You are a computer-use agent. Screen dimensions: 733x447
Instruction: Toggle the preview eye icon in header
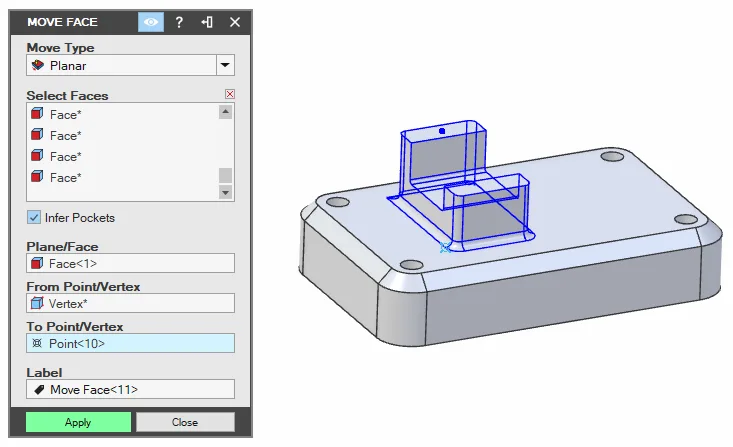[151, 22]
